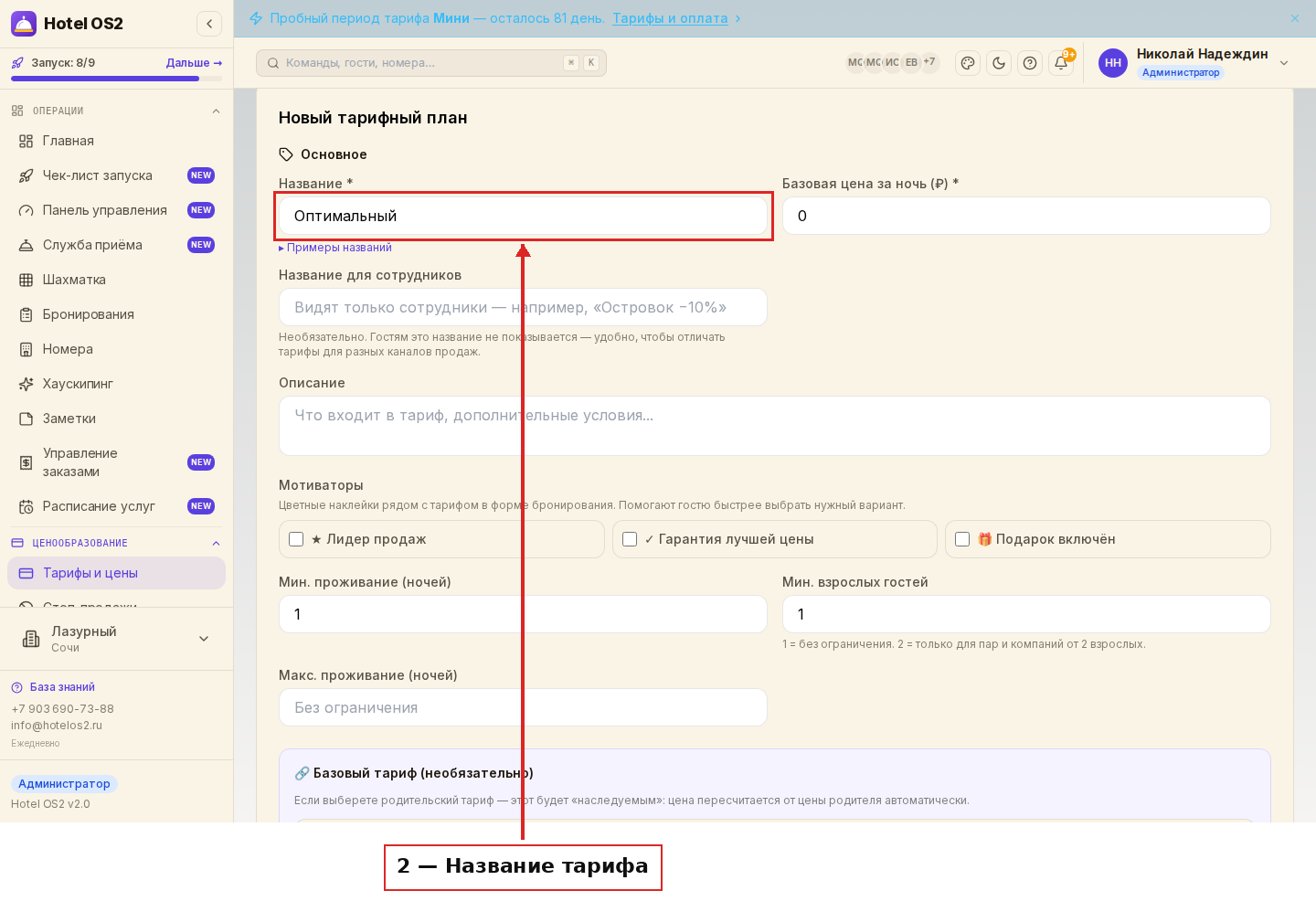The width and height of the screenshot is (1316, 912).
Task: Expand the Николай Надеждин user menu
Action: point(1284,63)
